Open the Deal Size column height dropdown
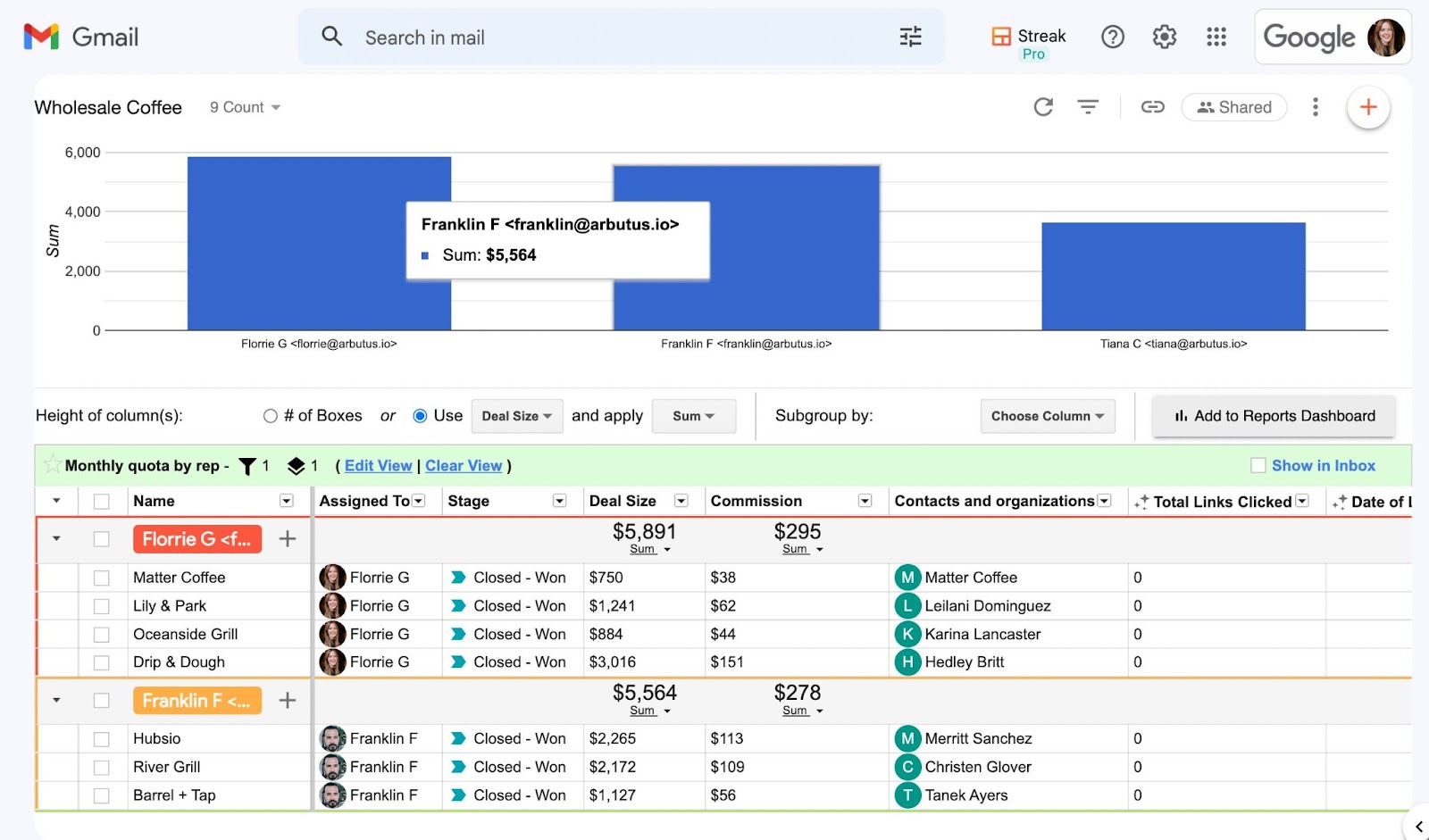Screen dimensions: 1429x840 pos(516,415)
